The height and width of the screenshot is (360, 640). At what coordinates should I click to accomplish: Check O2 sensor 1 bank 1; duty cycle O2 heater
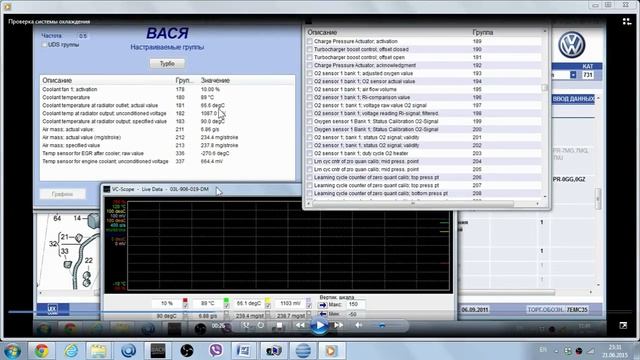[310, 153]
